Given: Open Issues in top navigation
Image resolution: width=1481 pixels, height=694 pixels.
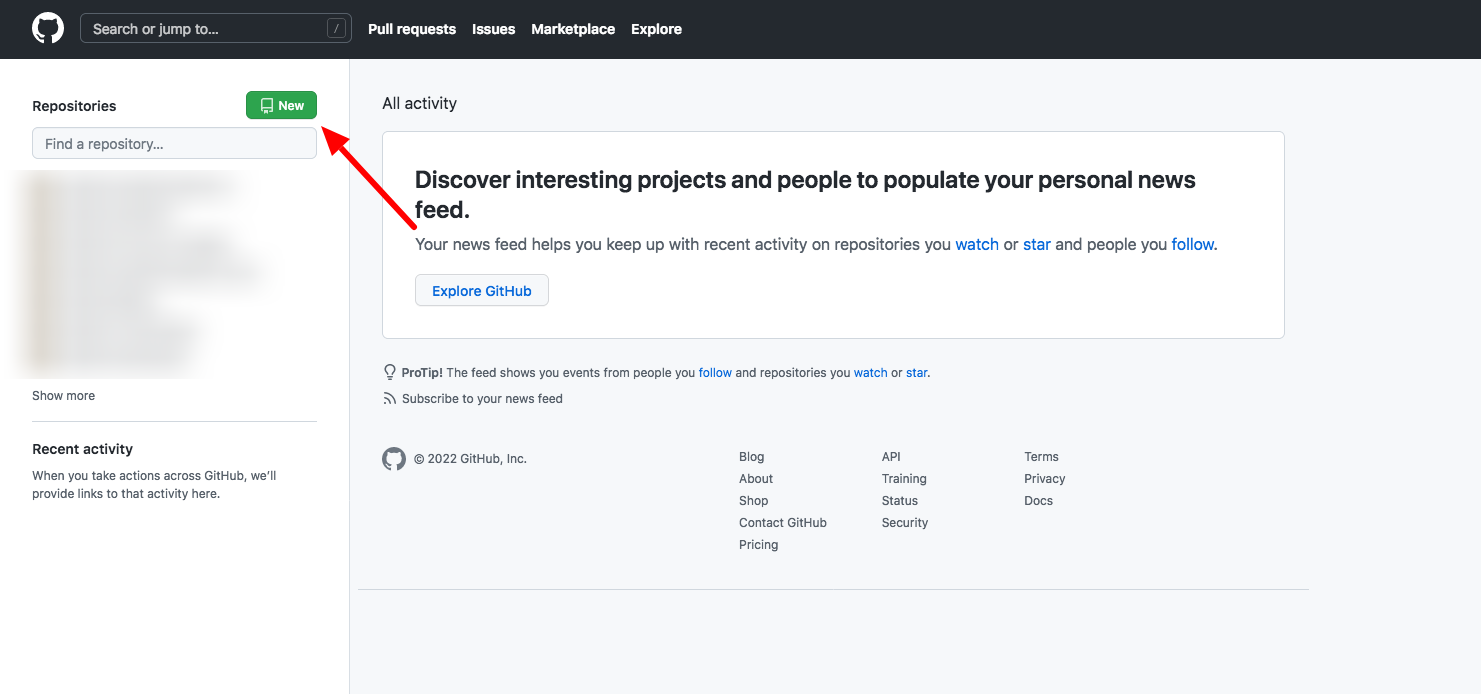Looking at the screenshot, I should [x=494, y=29].
